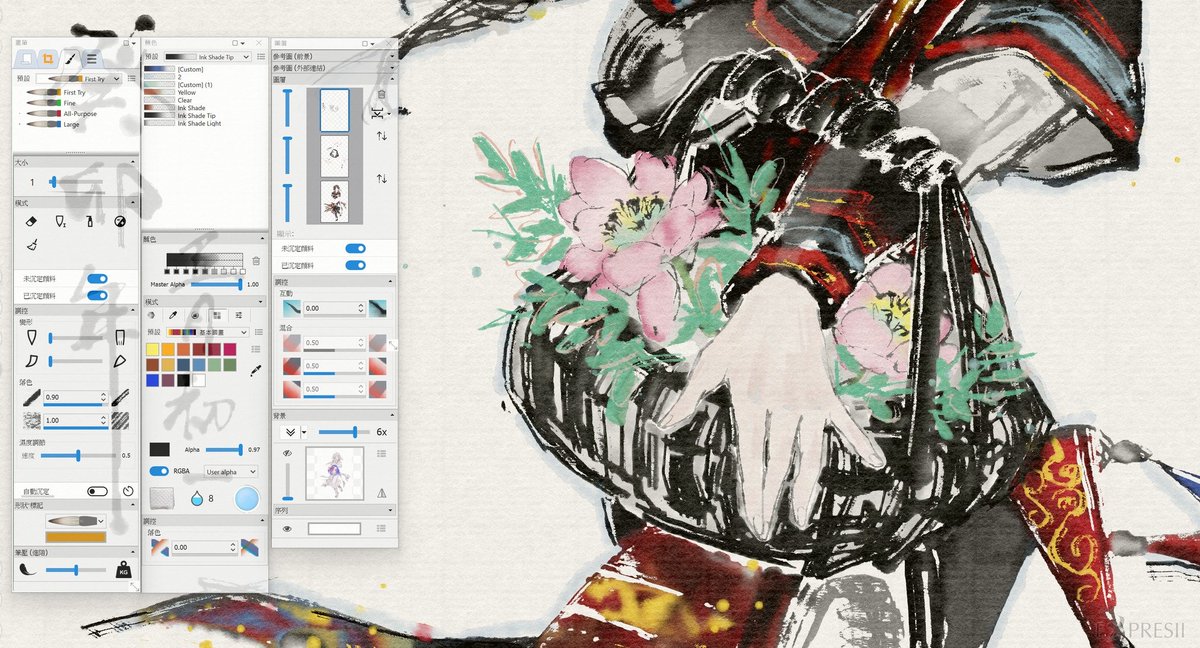Open the brush shape marker dropdown

click(76, 521)
